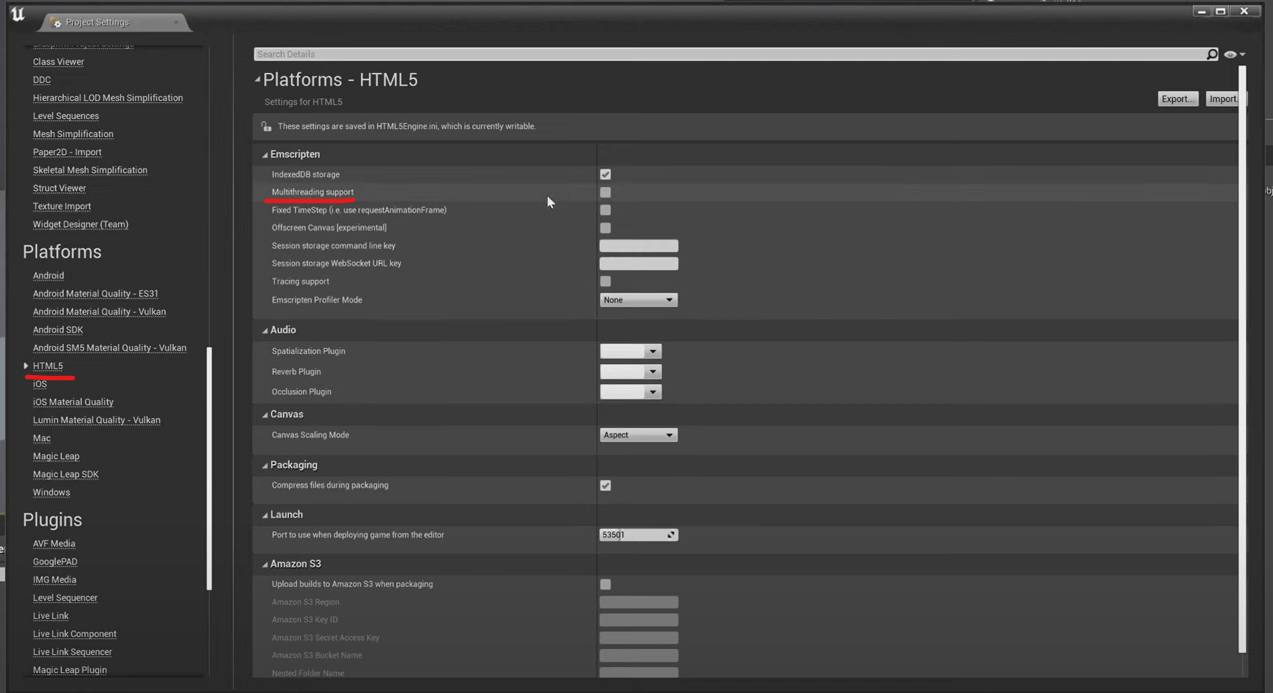1273x693 pixels.
Task: Enable Tracing support checkbox
Action: coord(605,281)
